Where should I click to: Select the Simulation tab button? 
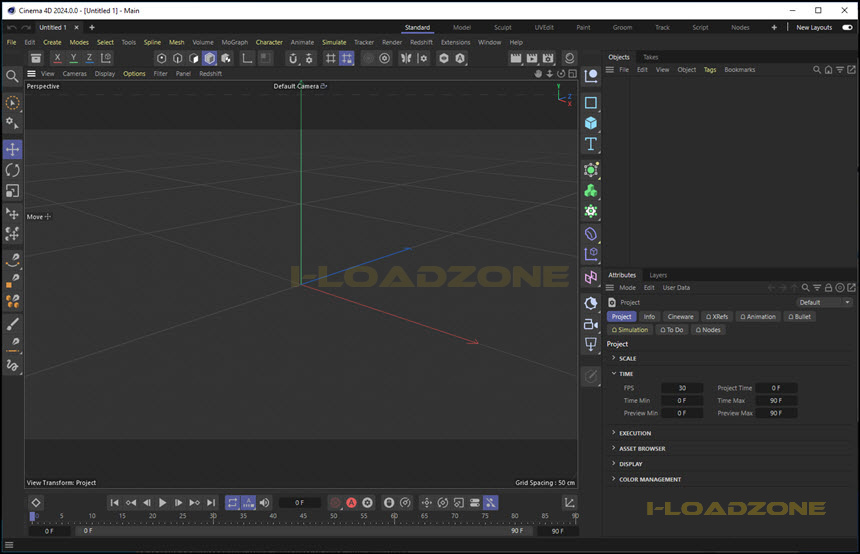click(630, 330)
